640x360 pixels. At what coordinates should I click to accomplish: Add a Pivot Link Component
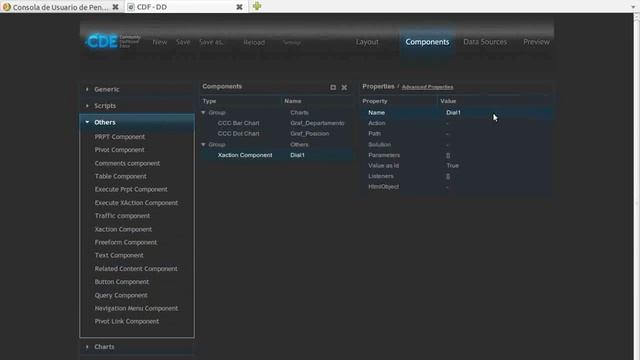pyautogui.click(x=127, y=322)
